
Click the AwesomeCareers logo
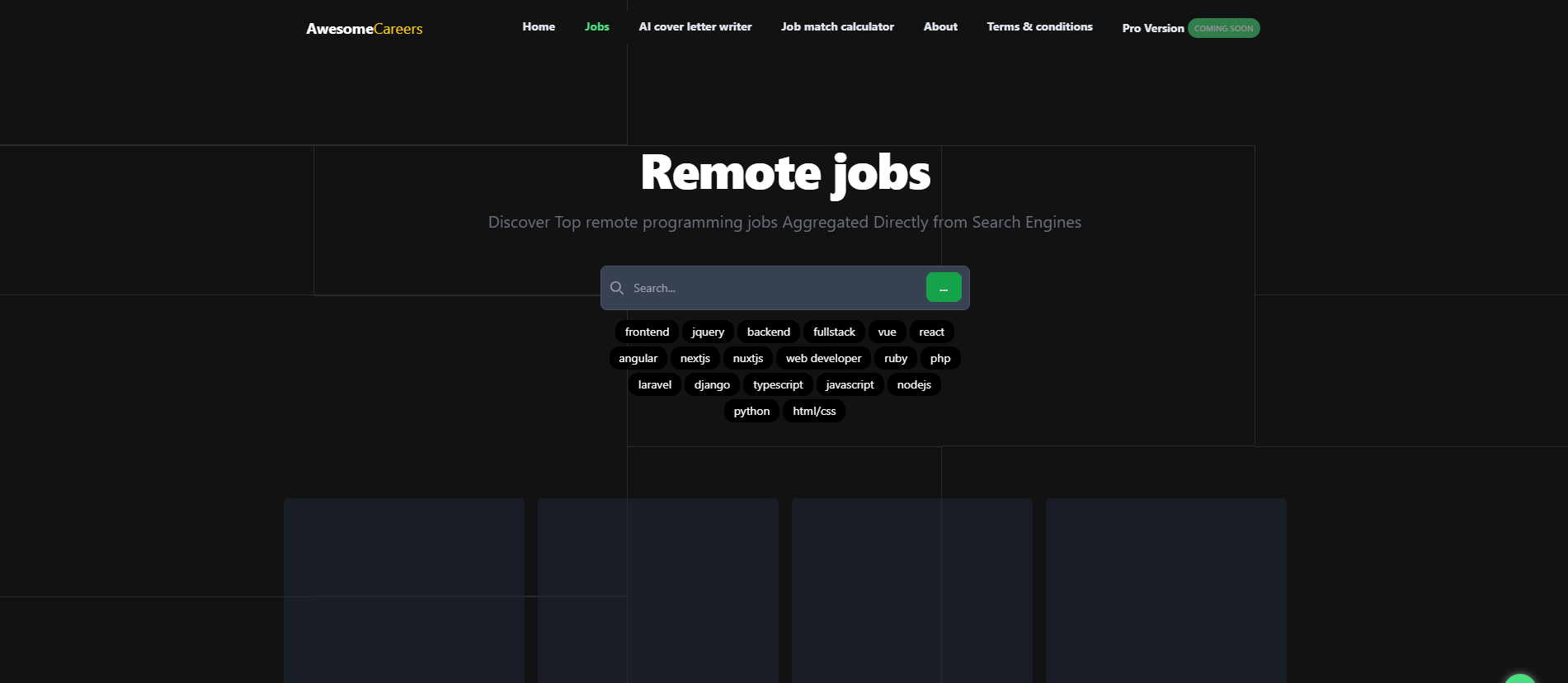click(x=364, y=29)
